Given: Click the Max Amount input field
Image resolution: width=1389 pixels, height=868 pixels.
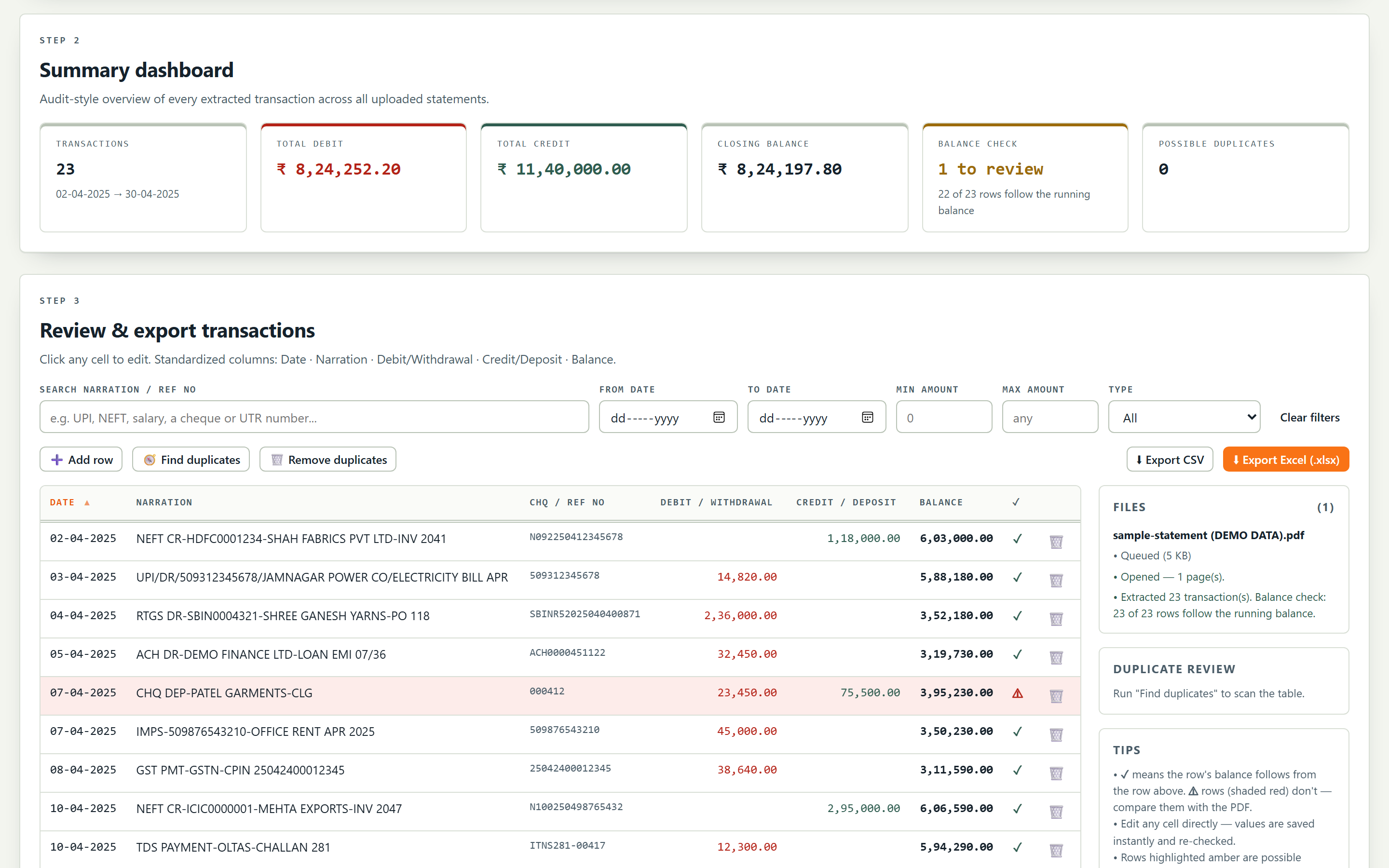Looking at the screenshot, I should (1050, 417).
